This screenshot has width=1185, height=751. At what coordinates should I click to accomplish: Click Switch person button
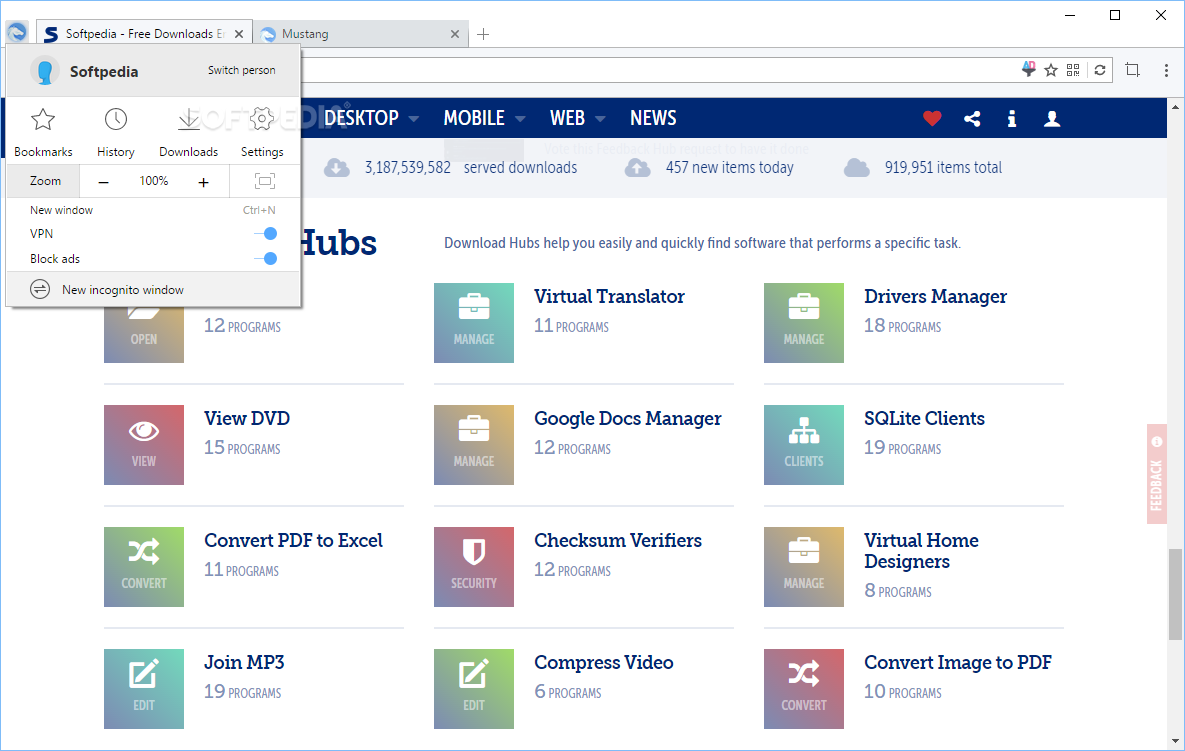[242, 70]
